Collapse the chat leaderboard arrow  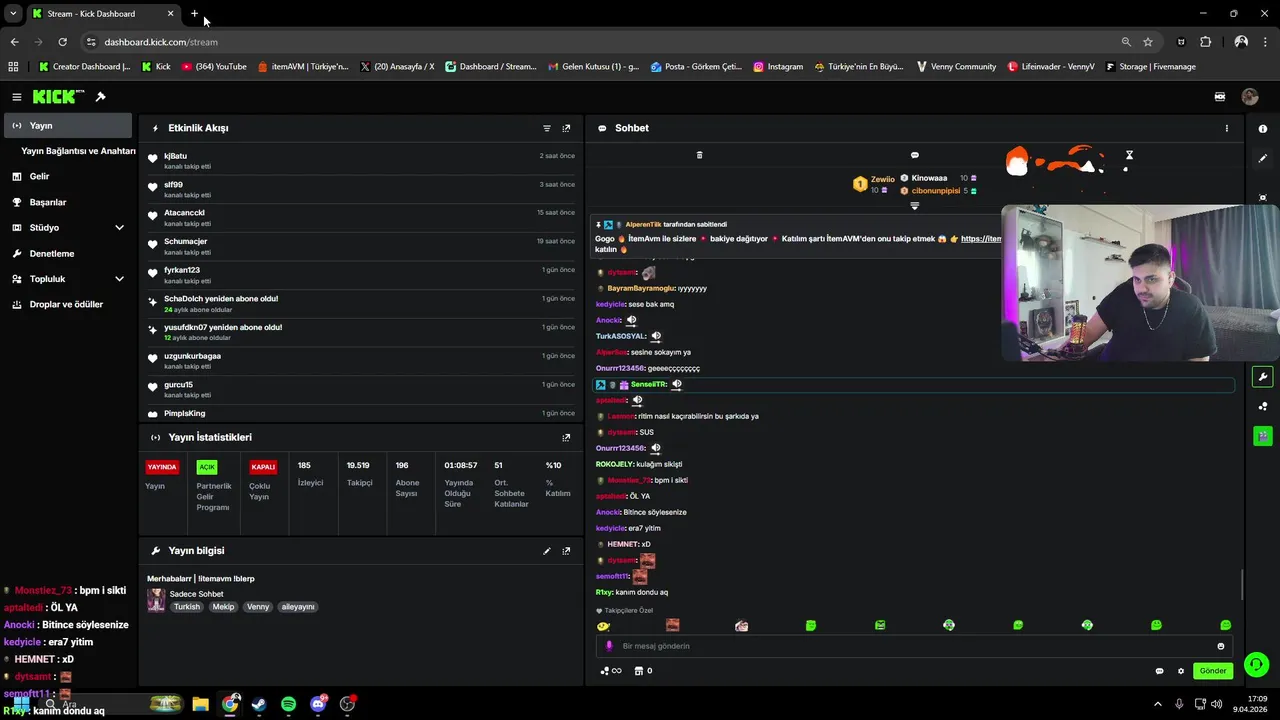tap(914, 206)
